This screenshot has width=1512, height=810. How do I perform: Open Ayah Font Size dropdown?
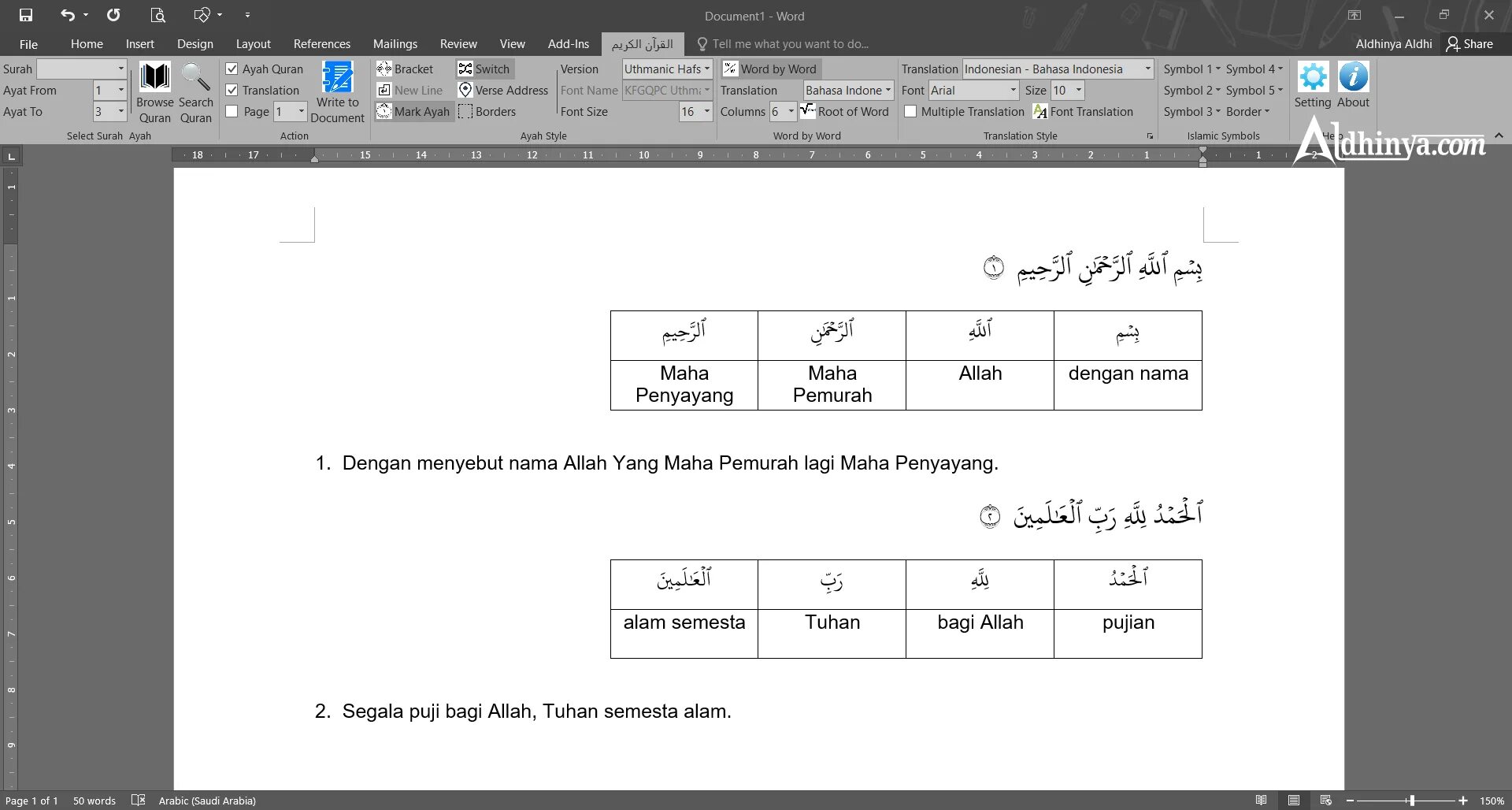pyautogui.click(x=706, y=112)
